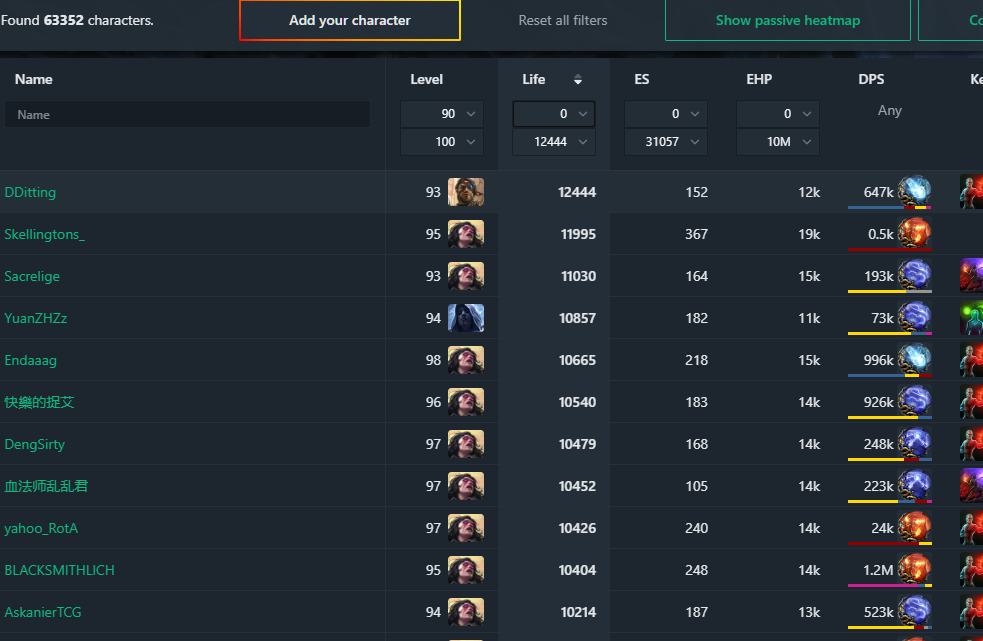Open character Skellingtons_
Image resolution: width=983 pixels, height=641 pixels.
45,234
